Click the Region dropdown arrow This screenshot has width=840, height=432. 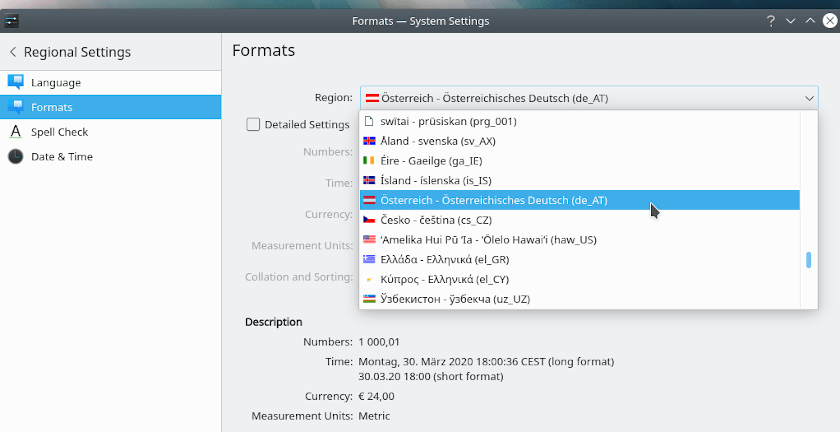pyautogui.click(x=809, y=98)
